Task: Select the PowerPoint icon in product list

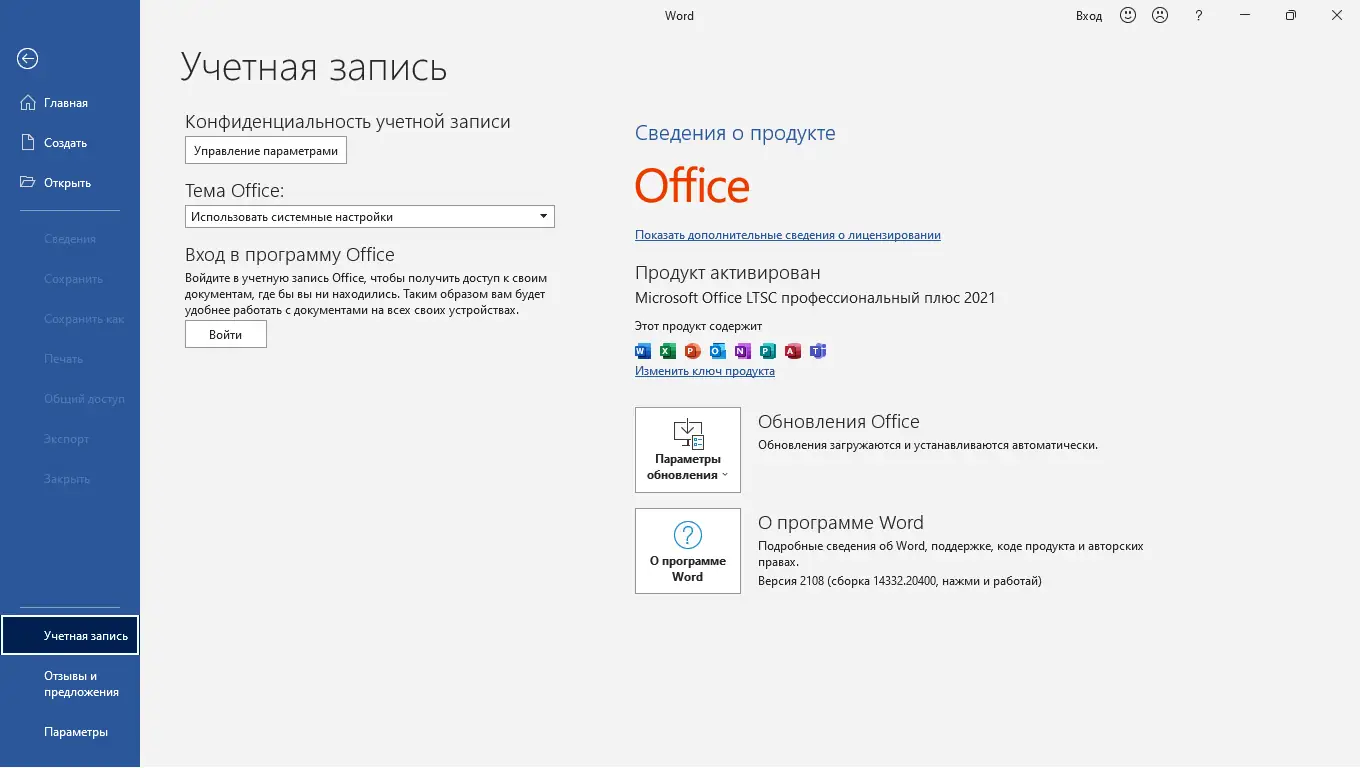Action: [x=692, y=351]
